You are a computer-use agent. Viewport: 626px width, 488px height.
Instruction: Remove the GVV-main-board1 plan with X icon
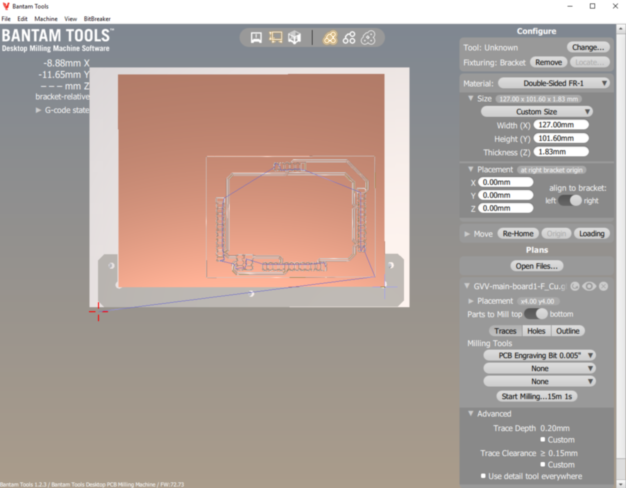point(604,286)
